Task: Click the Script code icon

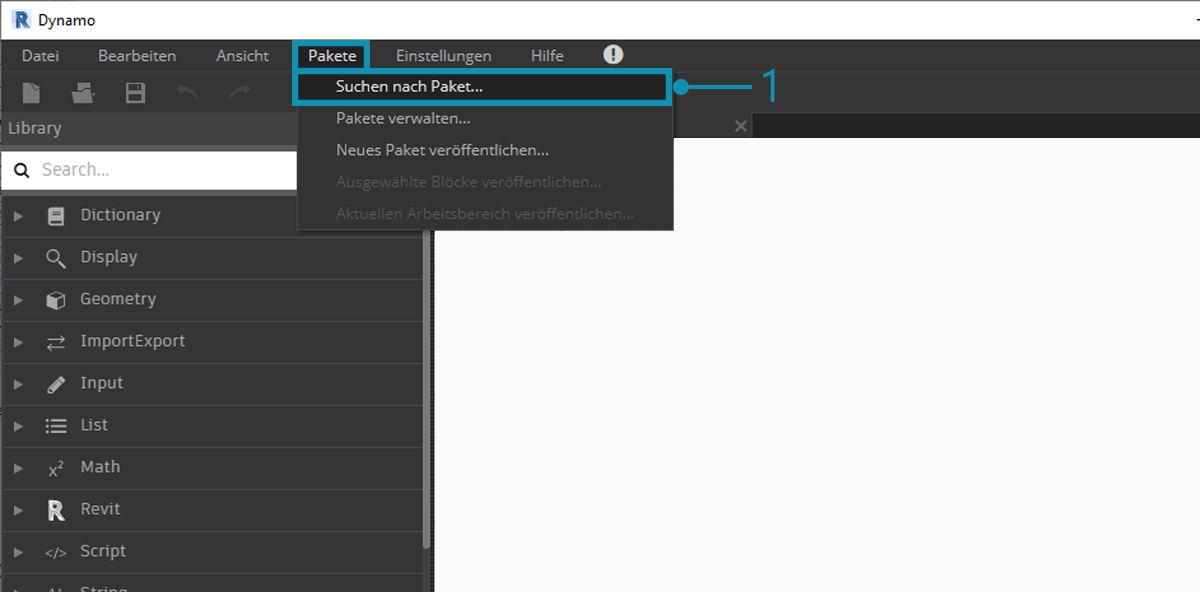Action: (56, 552)
